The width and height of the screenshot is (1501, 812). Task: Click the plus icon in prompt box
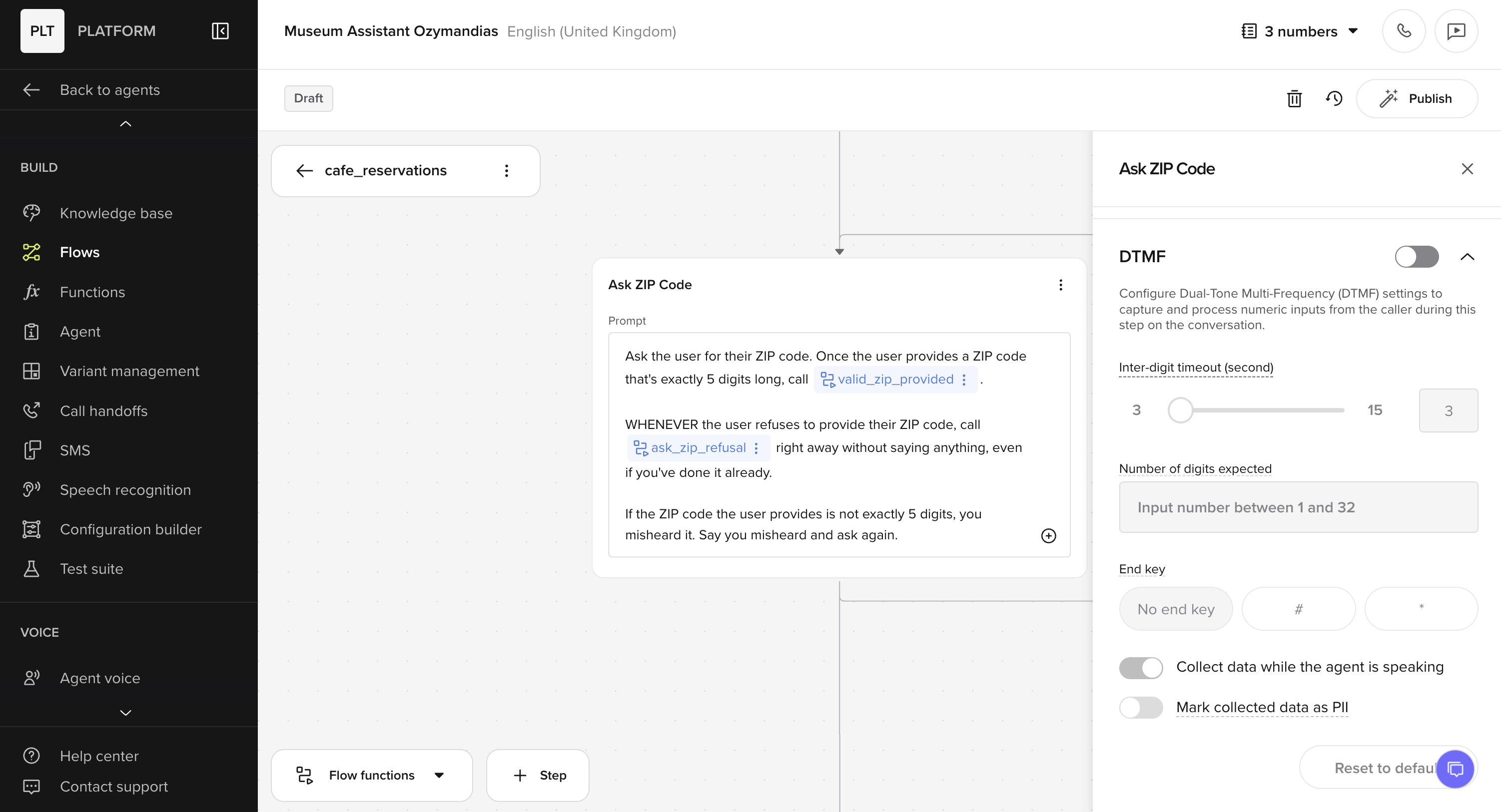pyautogui.click(x=1048, y=535)
